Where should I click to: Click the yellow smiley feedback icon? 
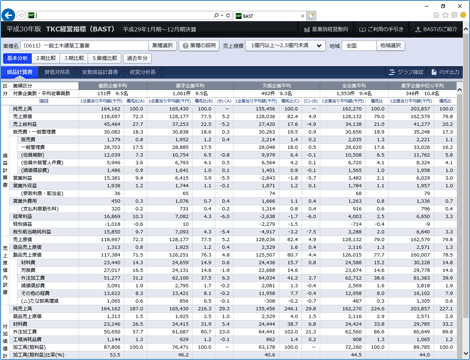pyautogui.click(x=463, y=15)
